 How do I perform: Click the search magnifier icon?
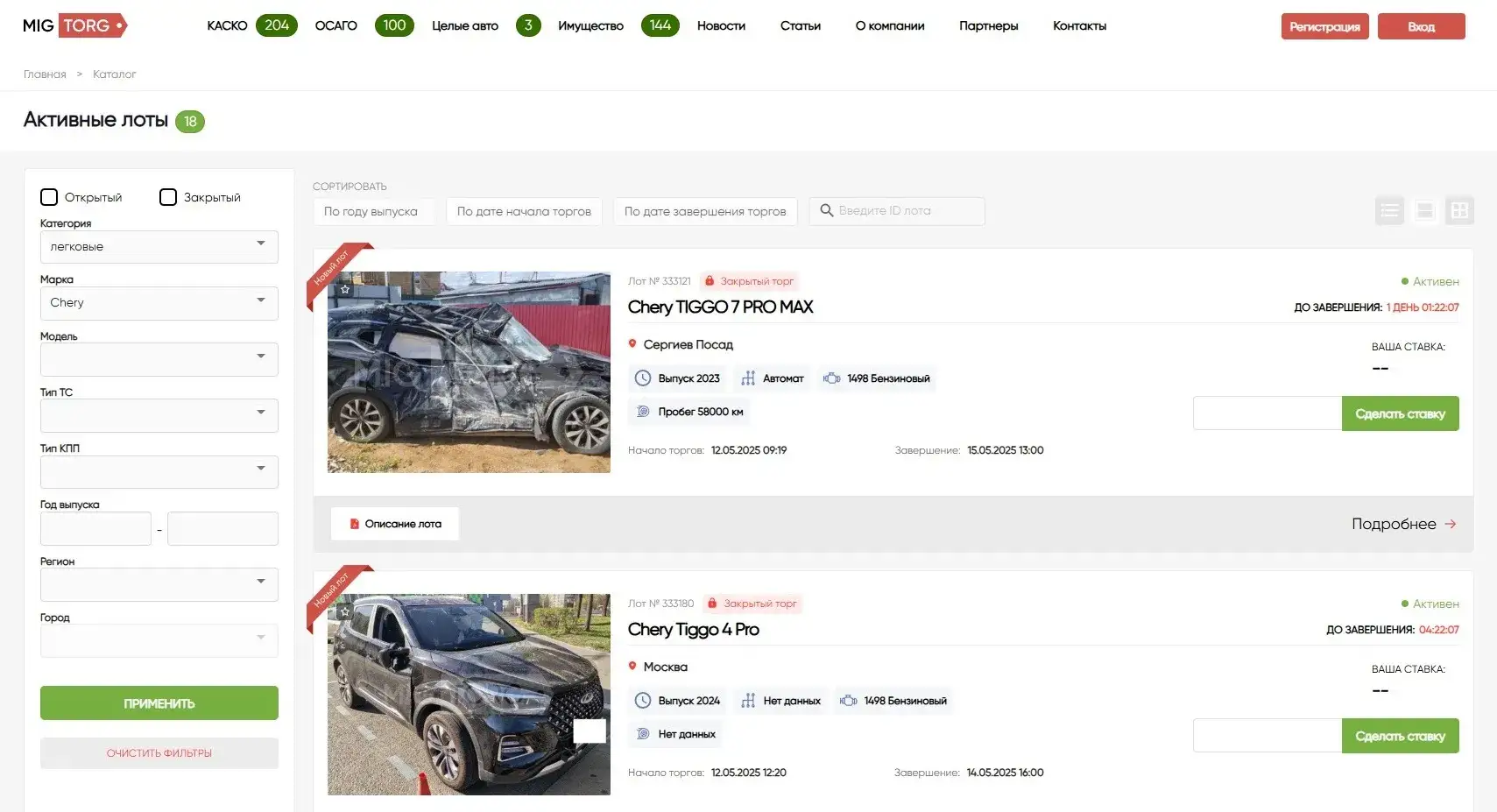826,210
